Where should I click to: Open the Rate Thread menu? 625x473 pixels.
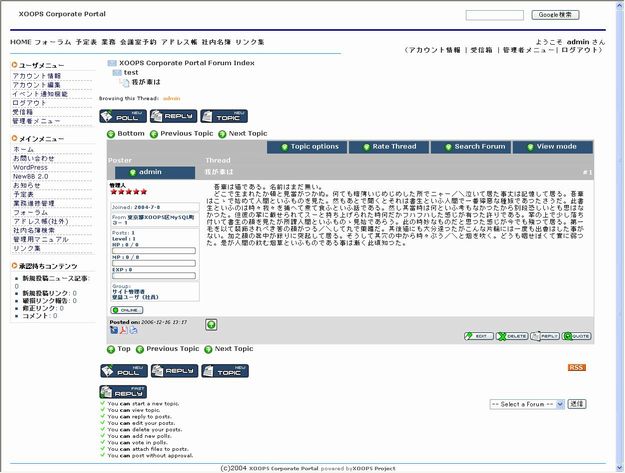(x=389, y=147)
